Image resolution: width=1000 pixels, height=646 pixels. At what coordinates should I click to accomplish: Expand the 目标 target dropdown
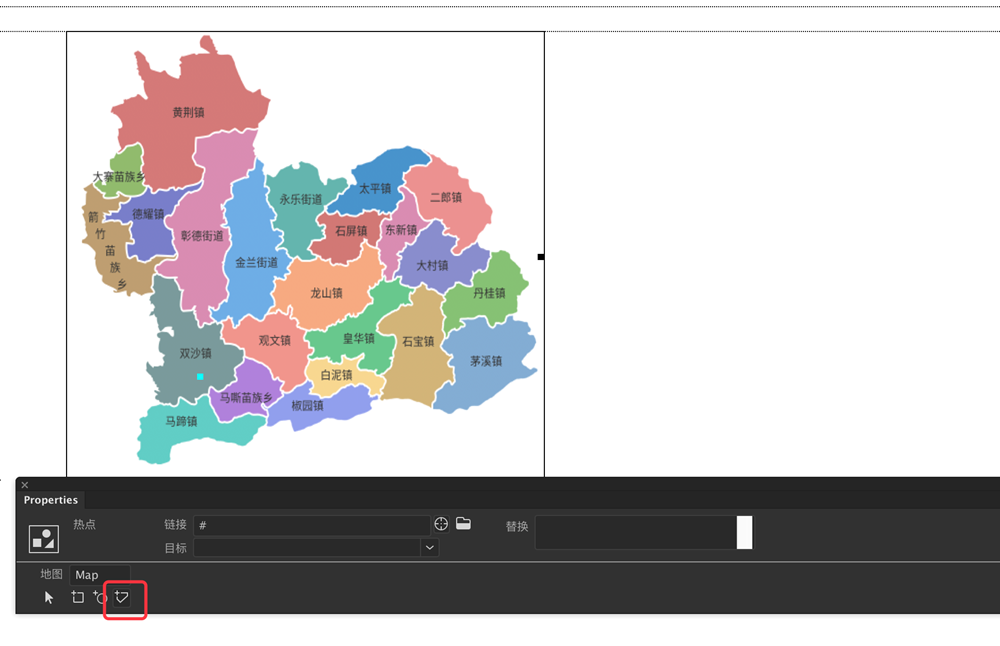tap(429, 548)
